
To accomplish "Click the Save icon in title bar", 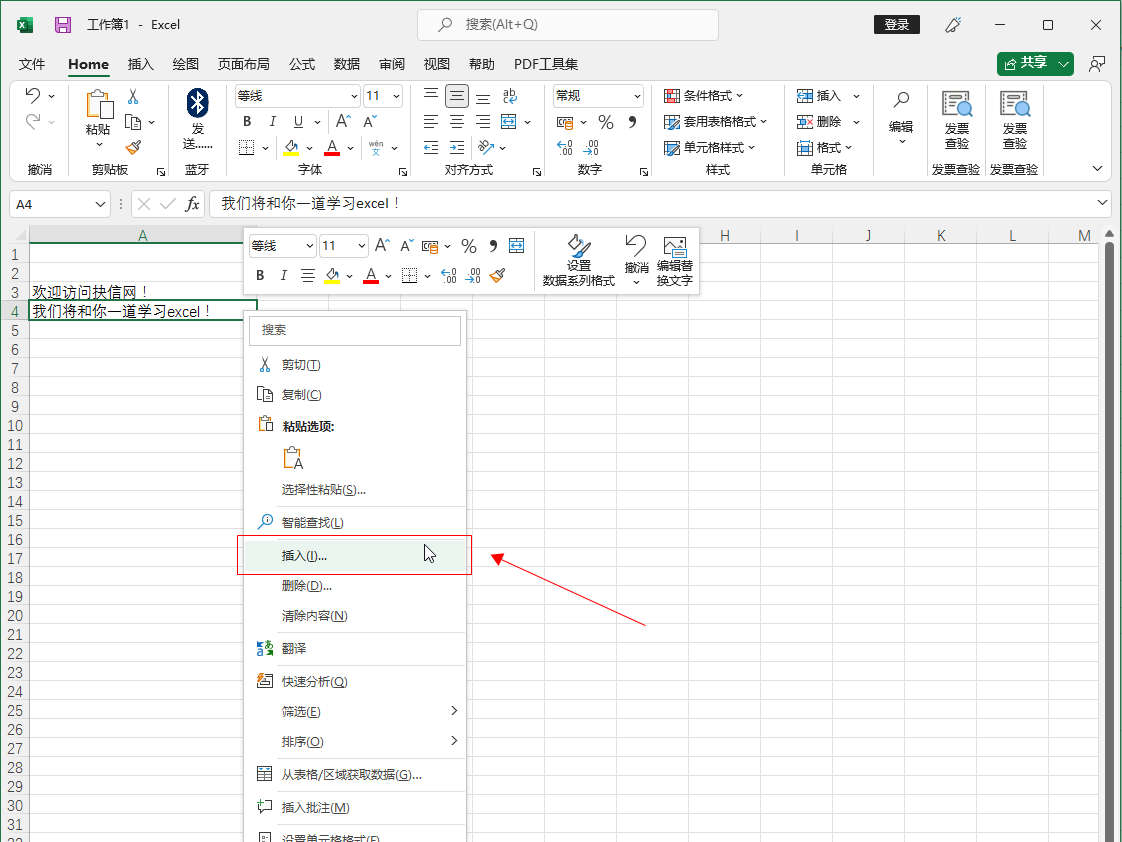I will (63, 24).
